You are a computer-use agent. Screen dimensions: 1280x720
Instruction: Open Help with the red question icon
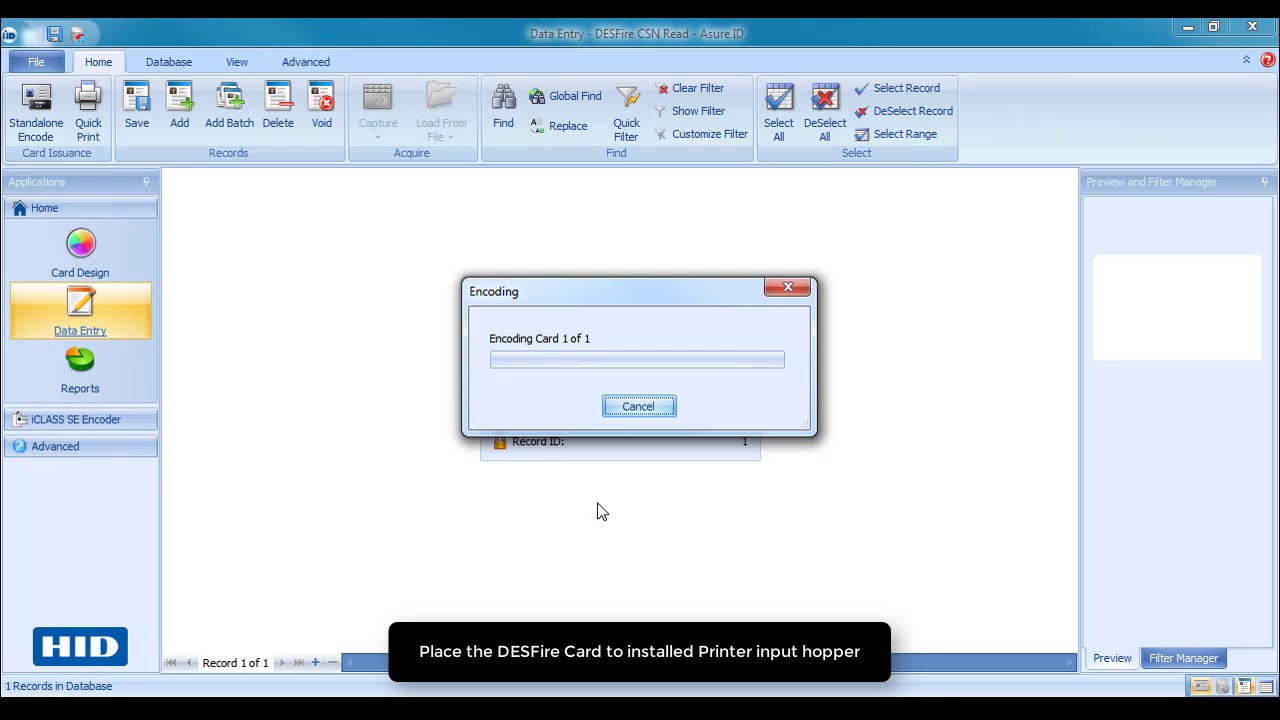coord(1268,61)
